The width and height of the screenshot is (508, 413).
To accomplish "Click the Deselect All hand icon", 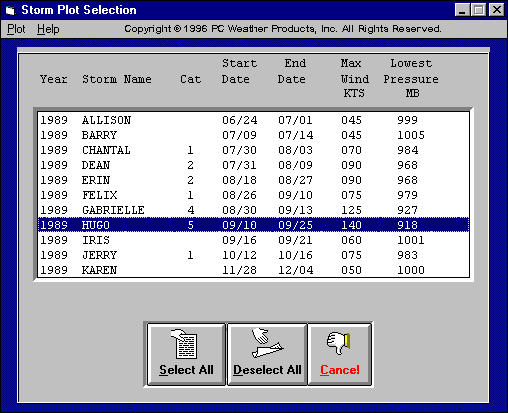I will (267, 343).
